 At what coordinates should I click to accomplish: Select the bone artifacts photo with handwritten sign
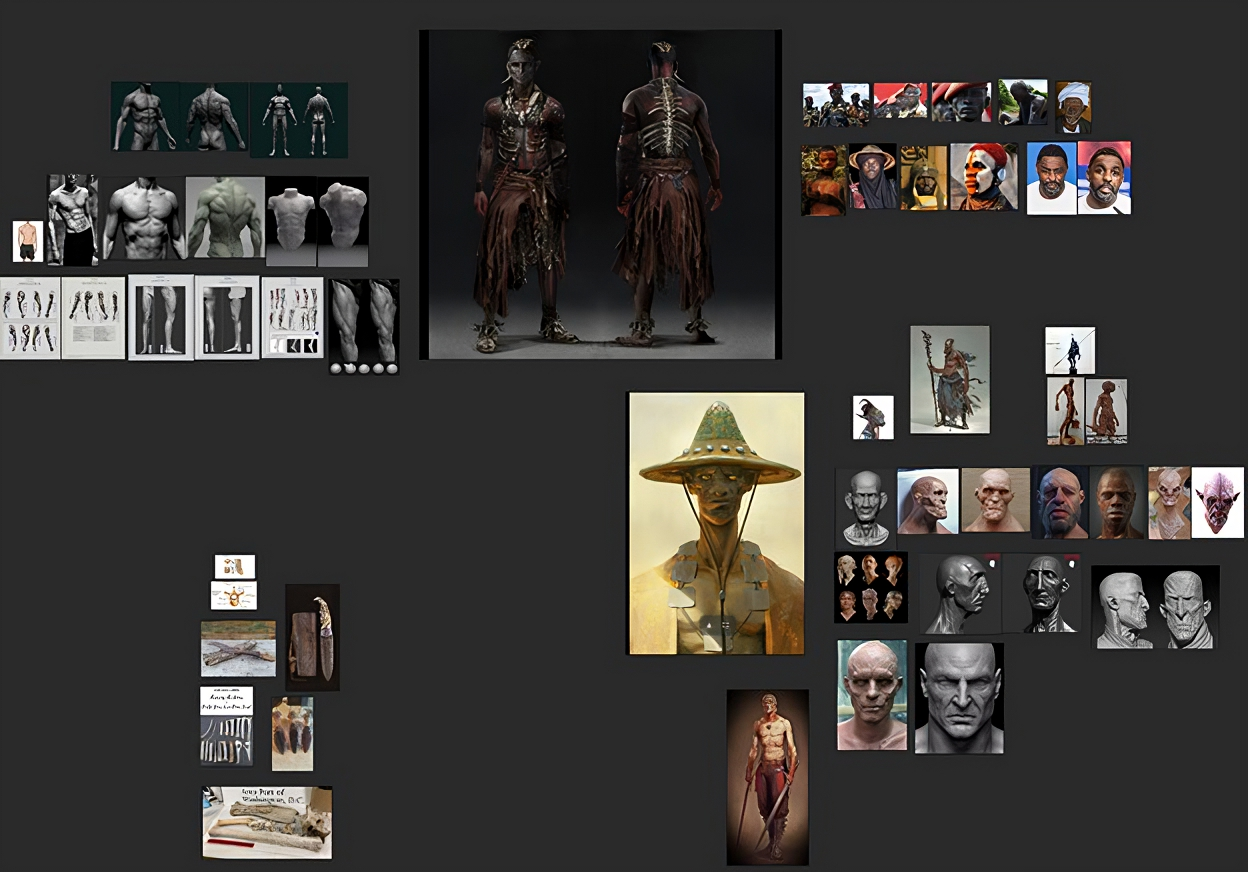pyautogui.click(x=267, y=822)
